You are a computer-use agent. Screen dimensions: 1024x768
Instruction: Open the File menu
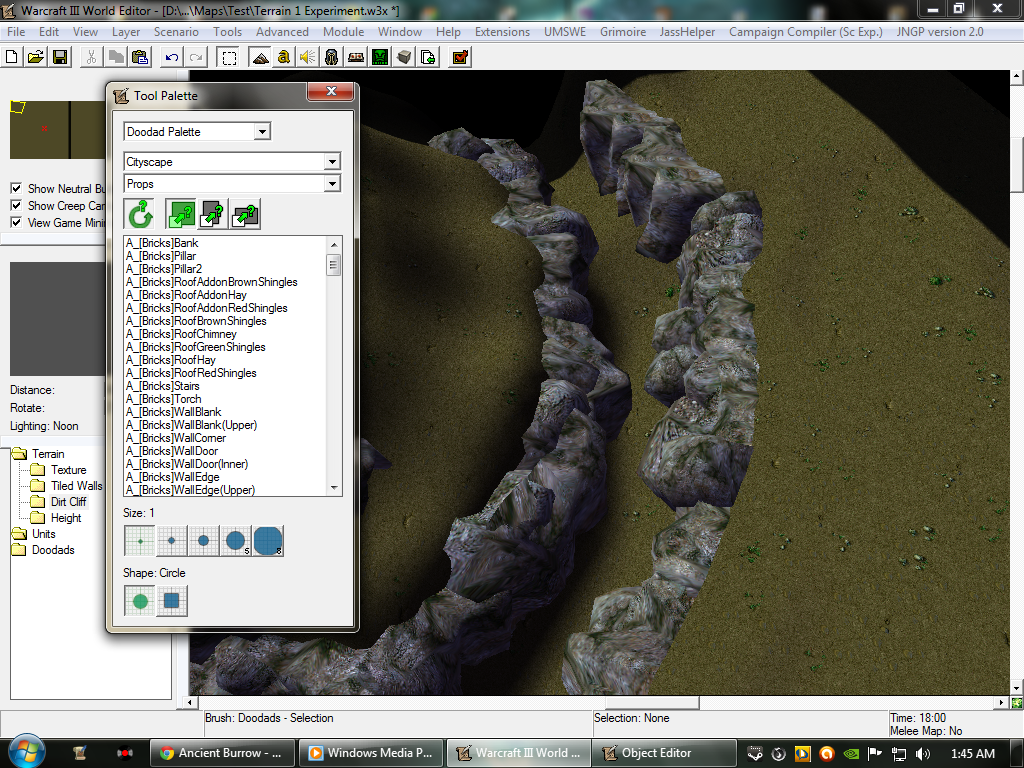tap(16, 31)
